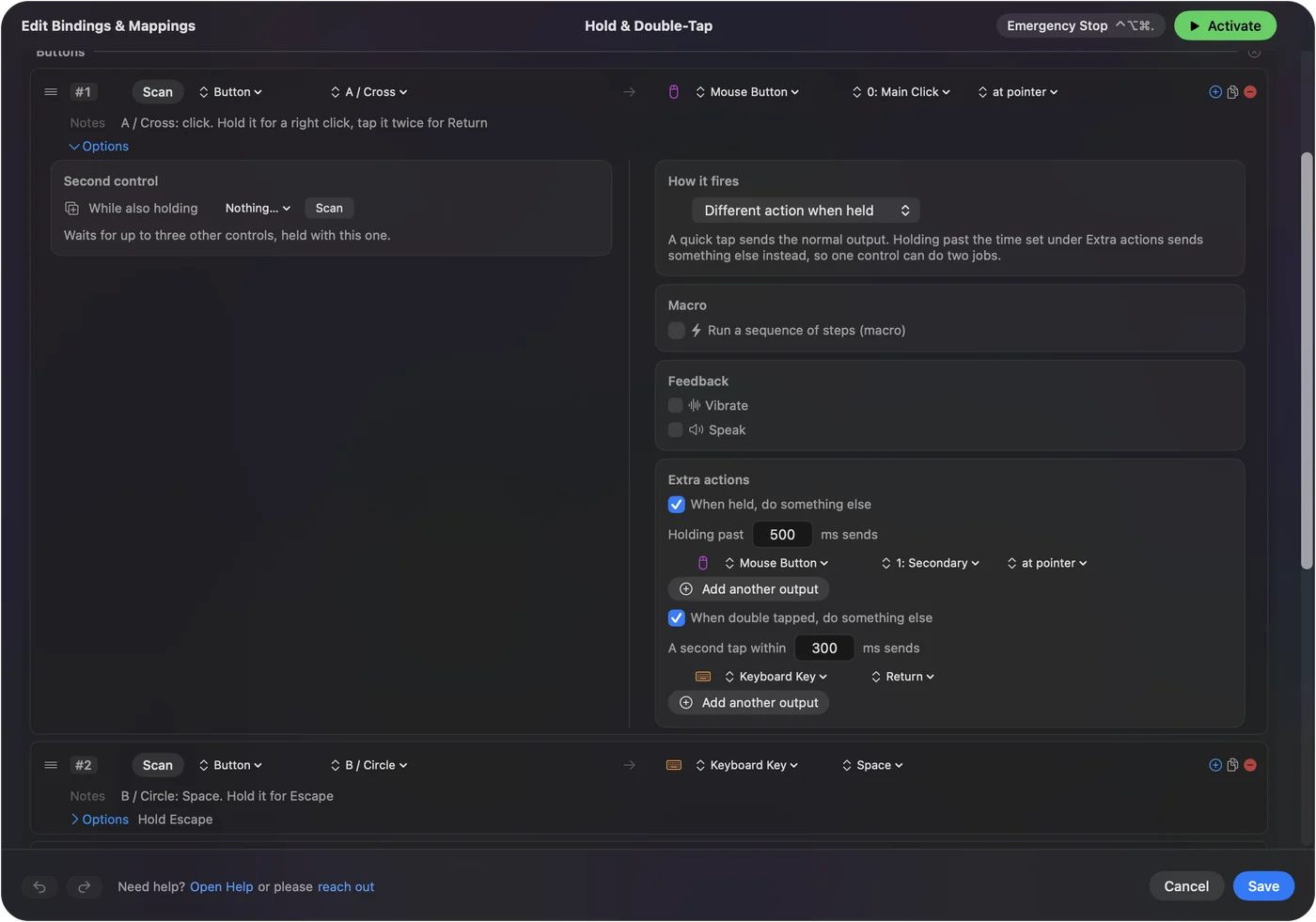The width and height of the screenshot is (1316, 922).
Task: Open the 1: Secondary button dropdown
Action: tap(930, 563)
